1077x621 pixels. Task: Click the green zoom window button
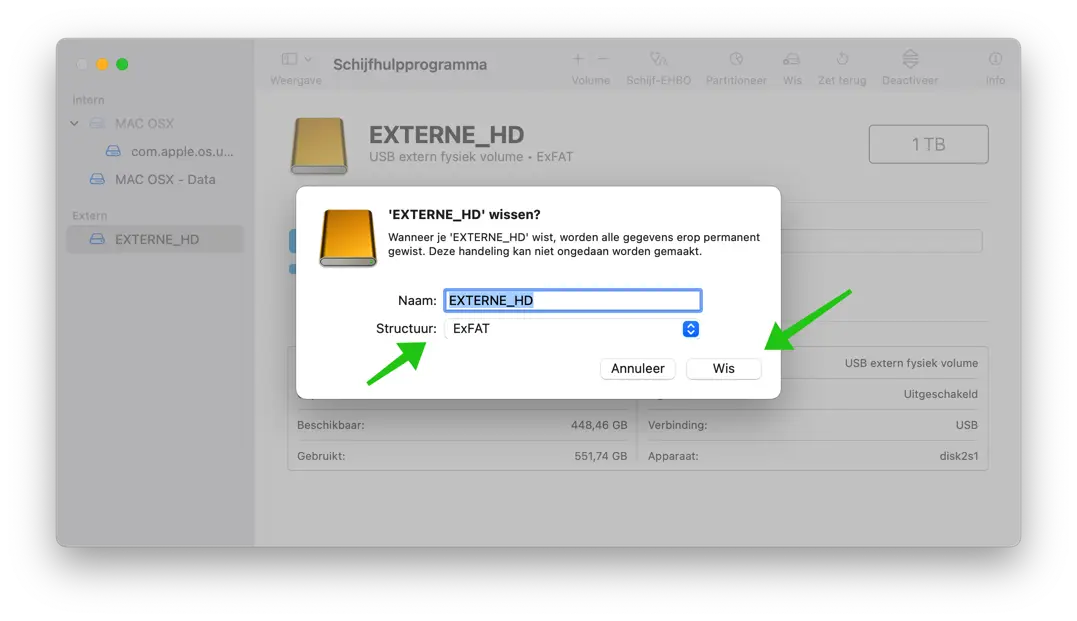tap(122, 64)
